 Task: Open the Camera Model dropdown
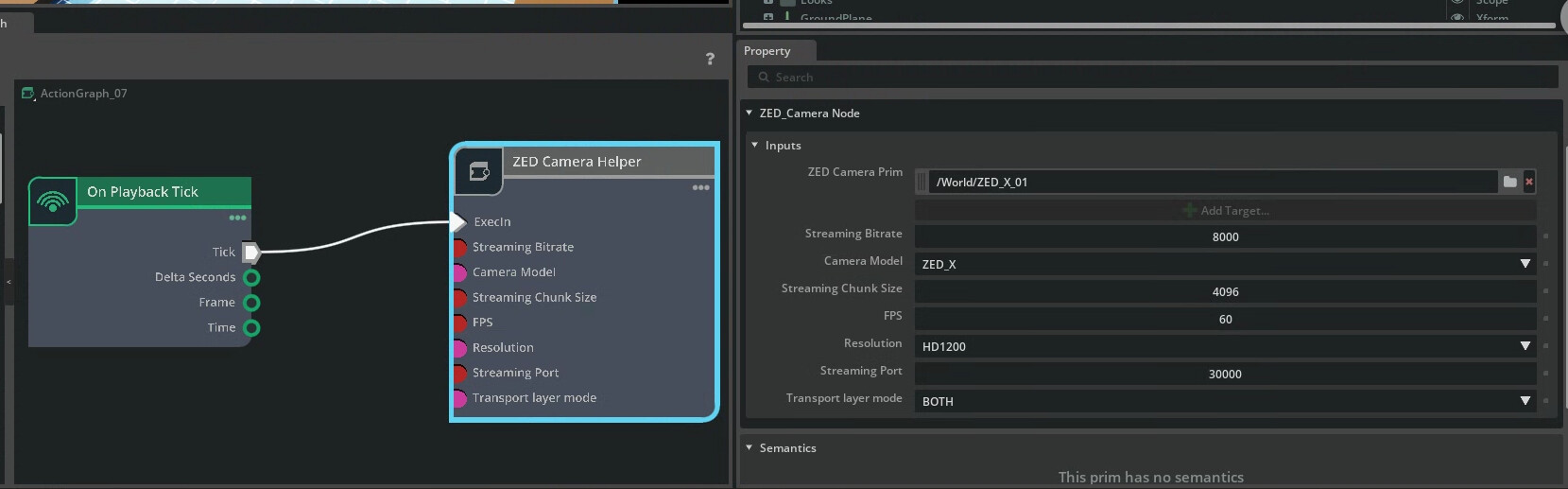[1225, 264]
